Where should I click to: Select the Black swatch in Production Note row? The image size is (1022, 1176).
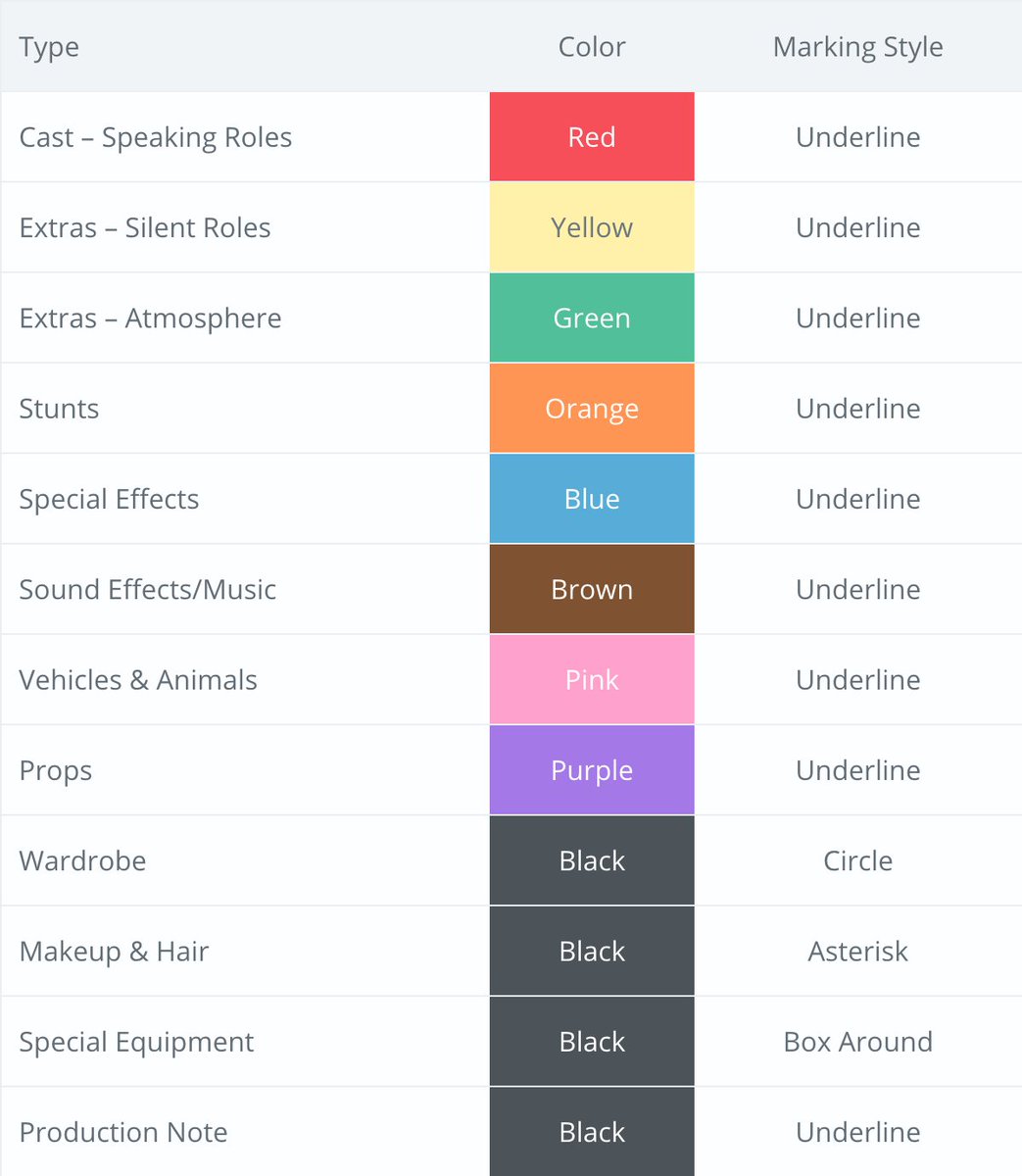click(592, 1132)
